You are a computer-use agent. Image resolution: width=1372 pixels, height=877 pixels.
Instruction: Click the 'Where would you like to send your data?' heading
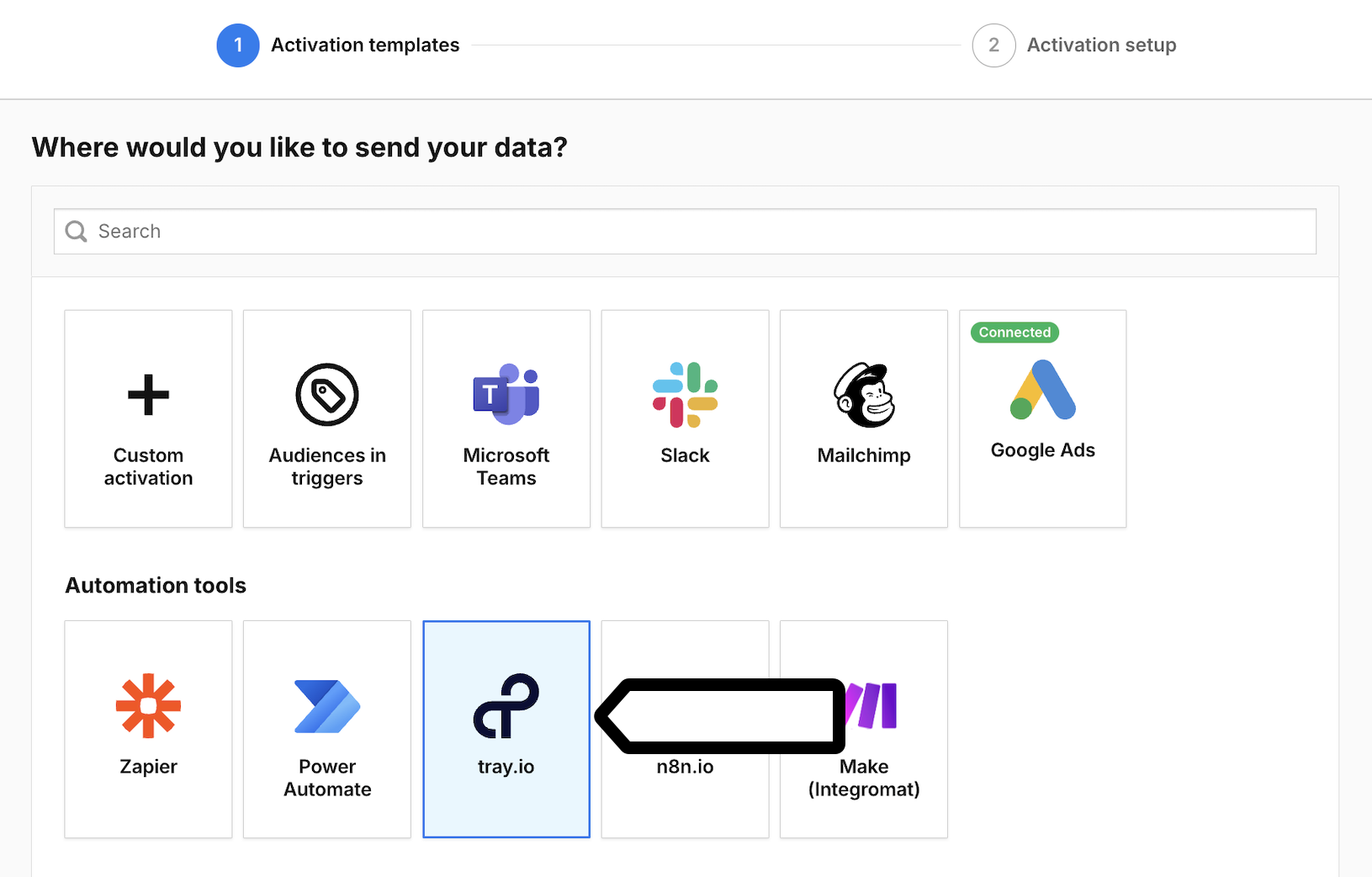pos(299,147)
